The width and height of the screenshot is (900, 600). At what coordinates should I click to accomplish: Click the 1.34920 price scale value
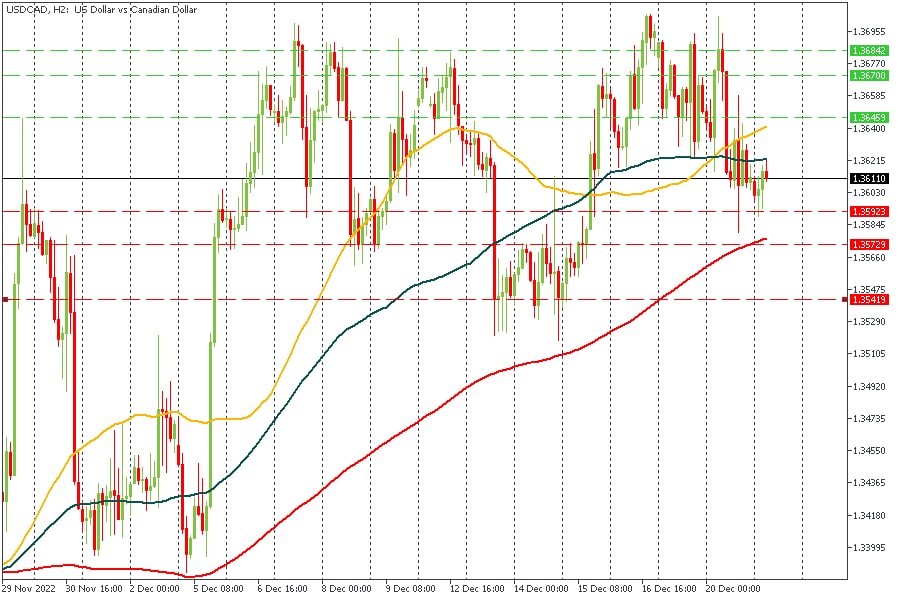click(869, 386)
